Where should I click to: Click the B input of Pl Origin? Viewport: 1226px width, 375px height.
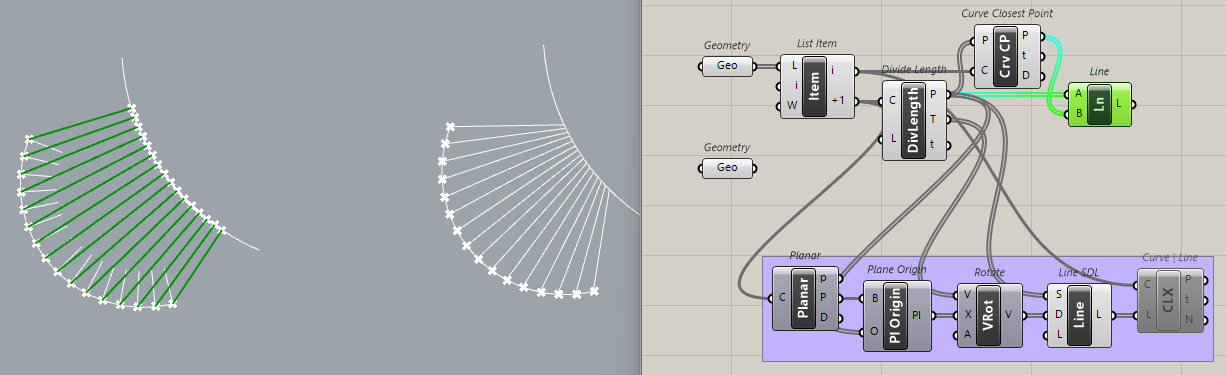click(x=874, y=298)
